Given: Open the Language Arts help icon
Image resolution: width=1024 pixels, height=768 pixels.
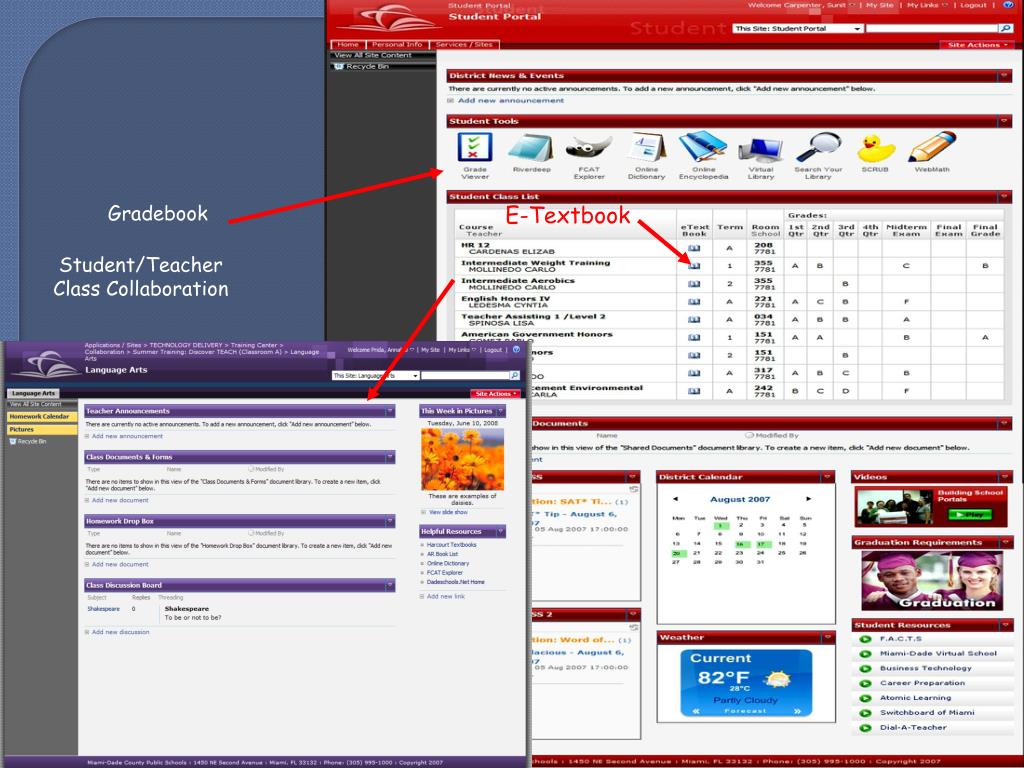Looking at the screenshot, I should click(516, 349).
